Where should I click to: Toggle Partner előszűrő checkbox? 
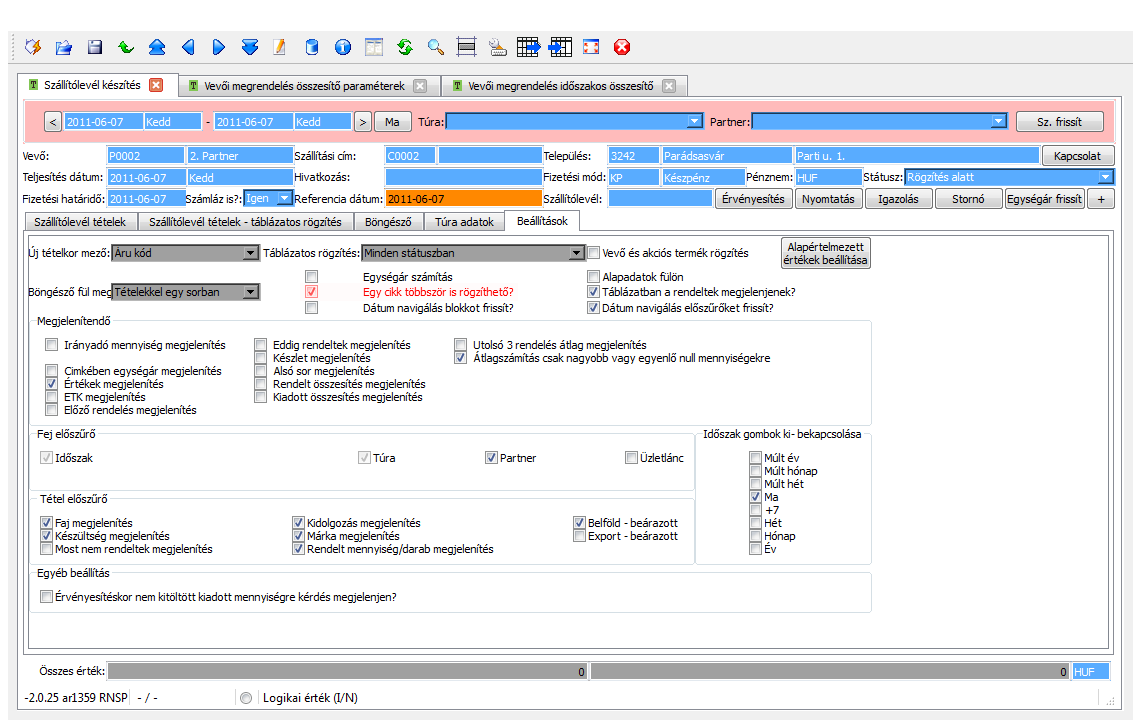click(x=491, y=458)
